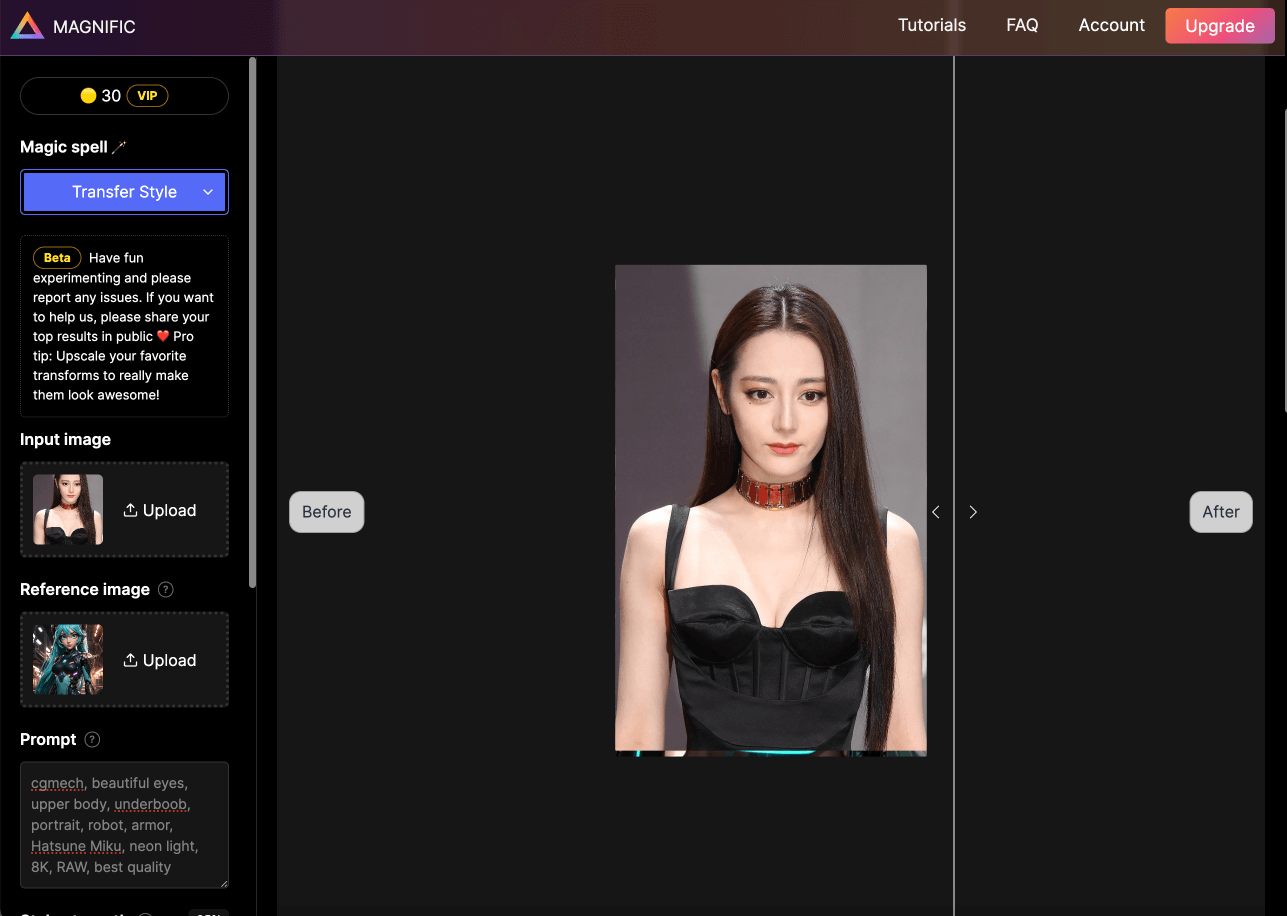Show the After view
This screenshot has height=916, width=1287.
(x=1220, y=512)
